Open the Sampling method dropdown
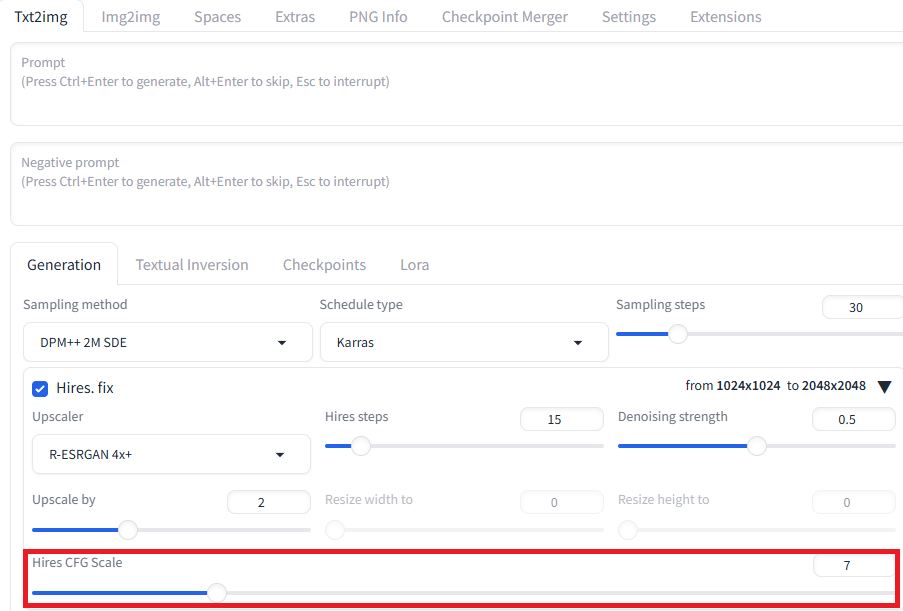The width and height of the screenshot is (903, 611). point(168,342)
